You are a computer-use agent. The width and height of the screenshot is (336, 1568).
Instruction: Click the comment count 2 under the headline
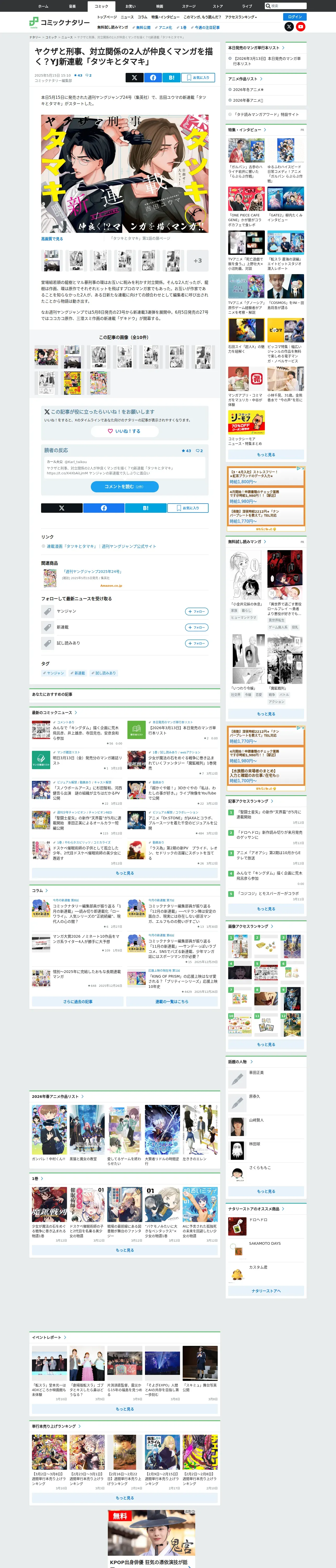[x=88, y=76]
